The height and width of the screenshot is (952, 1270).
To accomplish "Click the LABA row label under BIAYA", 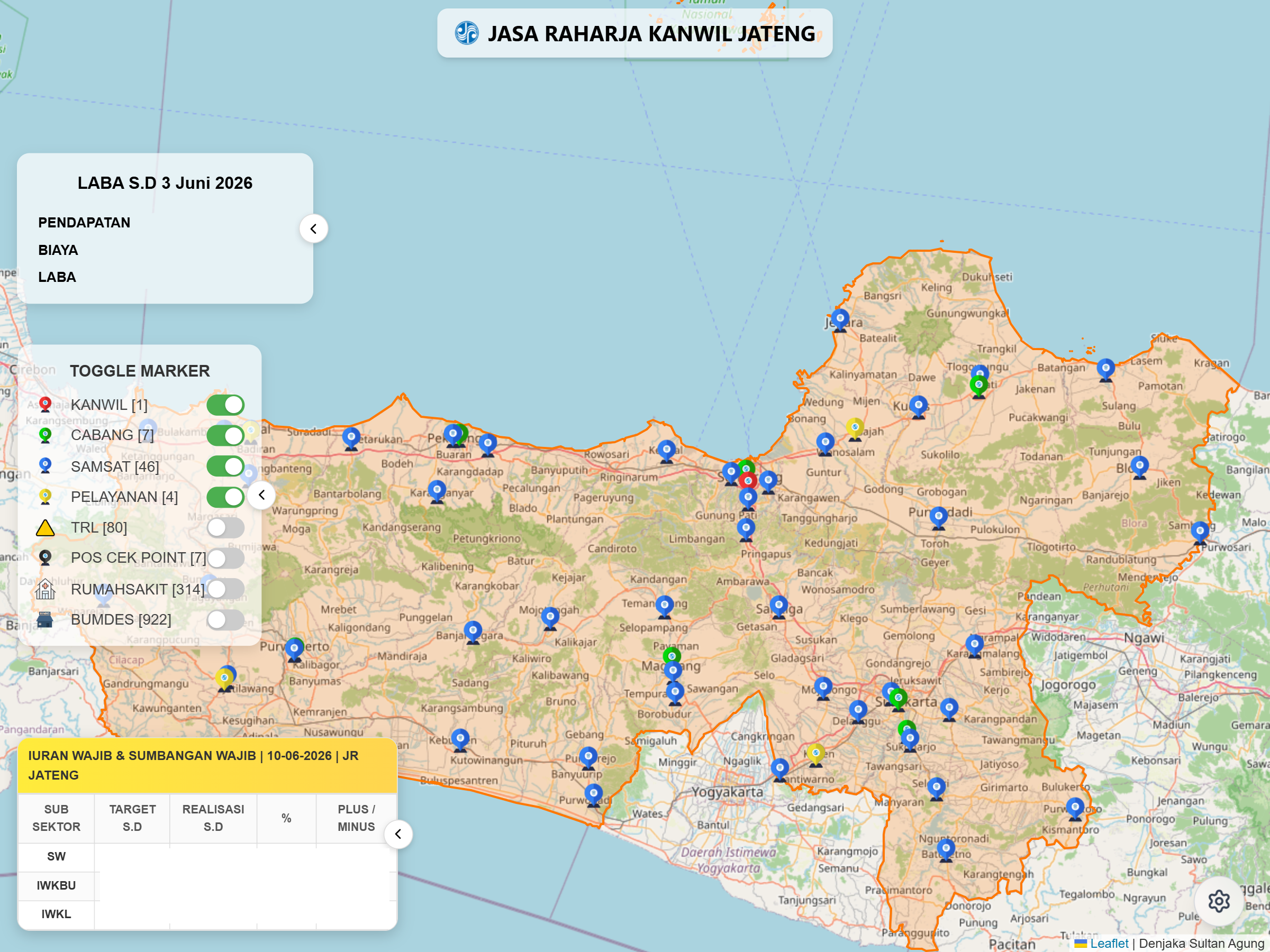I will point(57,277).
